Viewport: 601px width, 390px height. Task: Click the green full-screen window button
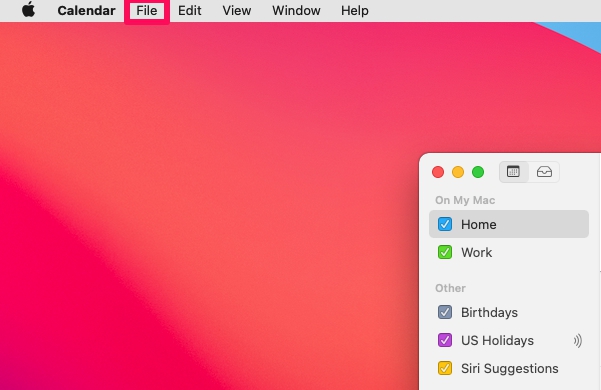click(x=478, y=172)
